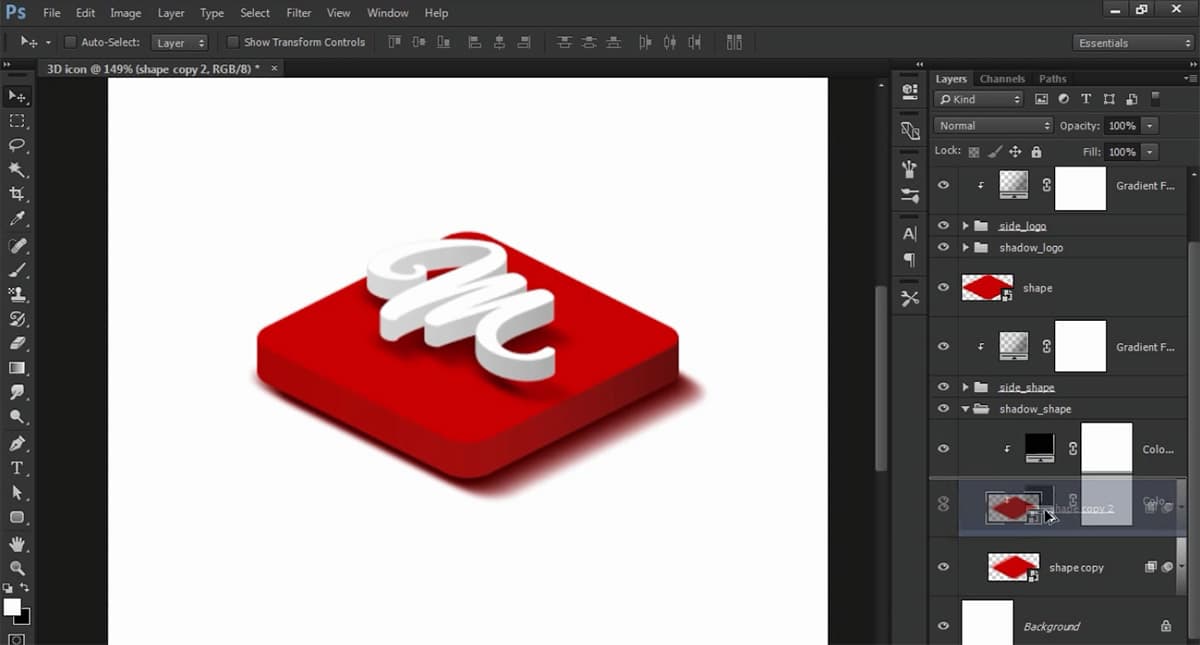
Task: Select the Brush tool
Action: [x=16, y=270]
